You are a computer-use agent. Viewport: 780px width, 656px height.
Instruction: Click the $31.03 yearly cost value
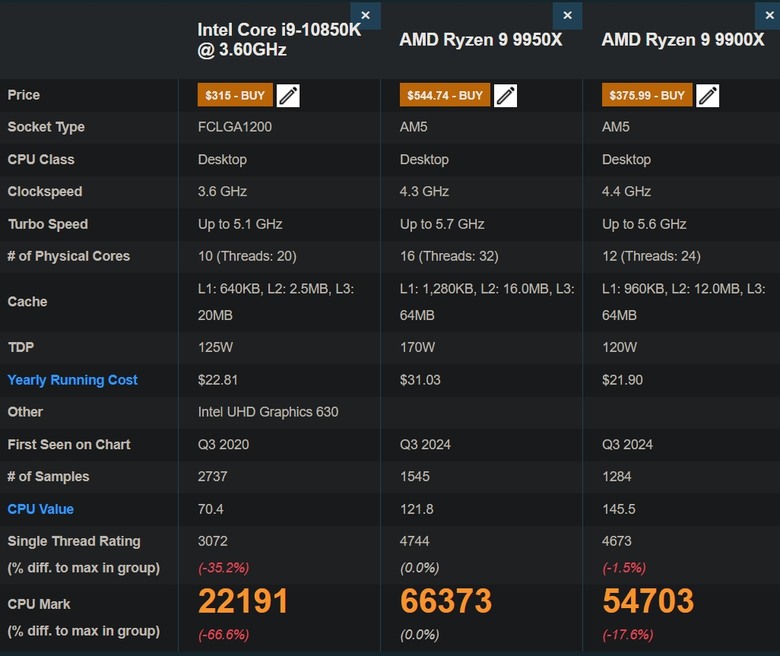[x=420, y=380]
